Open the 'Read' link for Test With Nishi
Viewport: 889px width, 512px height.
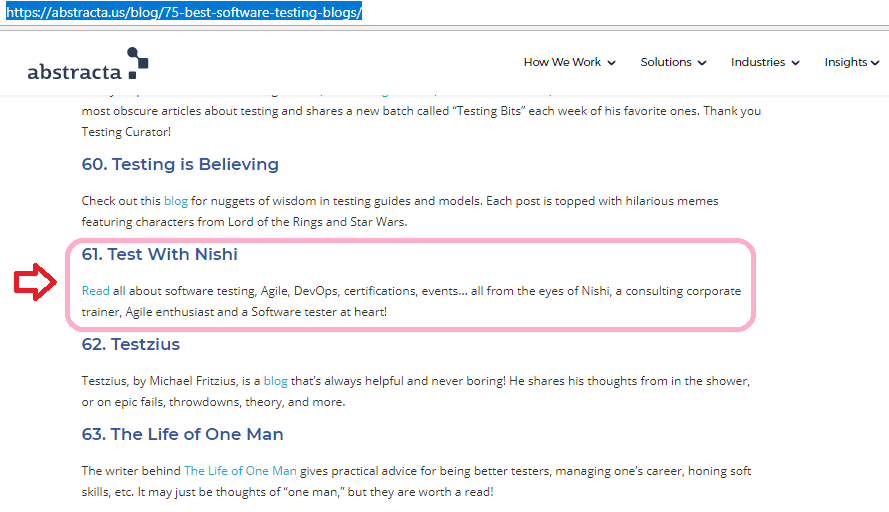point(95,291)
